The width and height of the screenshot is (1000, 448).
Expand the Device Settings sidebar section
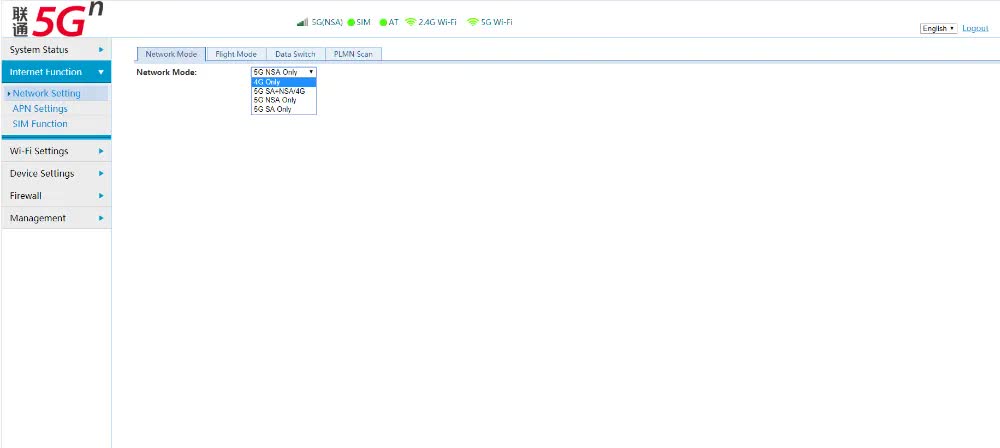click(x=56, y=174)
